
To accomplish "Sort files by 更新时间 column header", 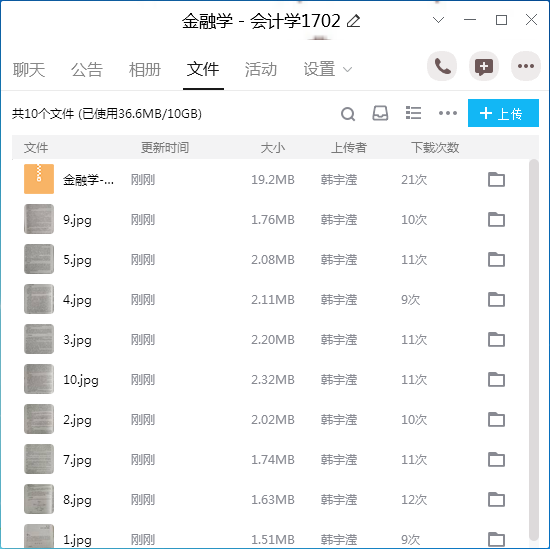I will [165, 147].
